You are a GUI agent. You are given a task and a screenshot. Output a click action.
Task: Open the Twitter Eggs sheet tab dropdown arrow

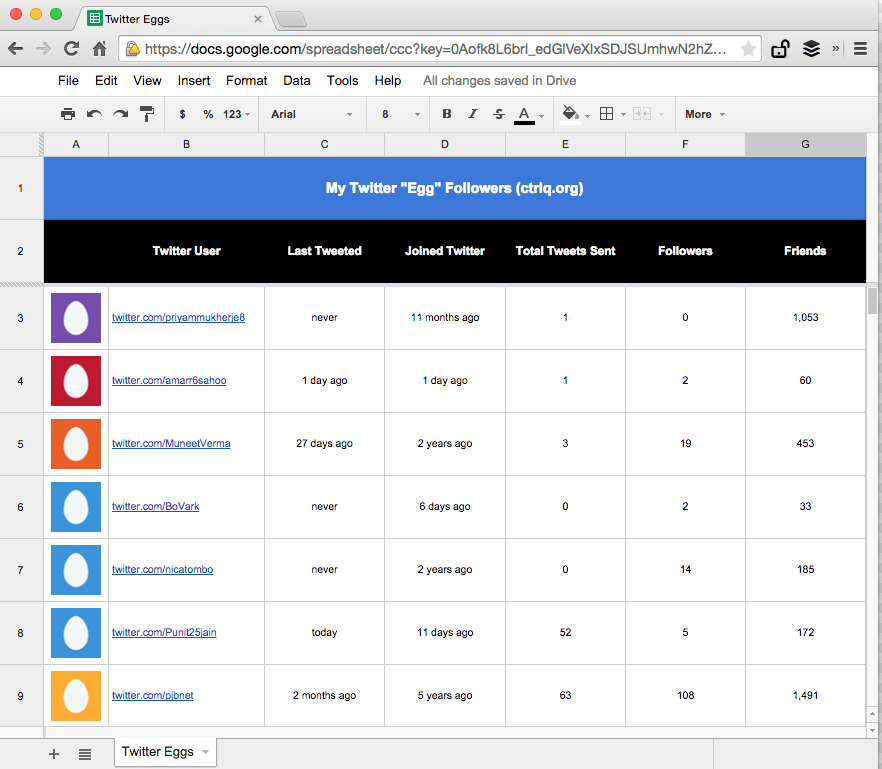(x=205, y=752)
